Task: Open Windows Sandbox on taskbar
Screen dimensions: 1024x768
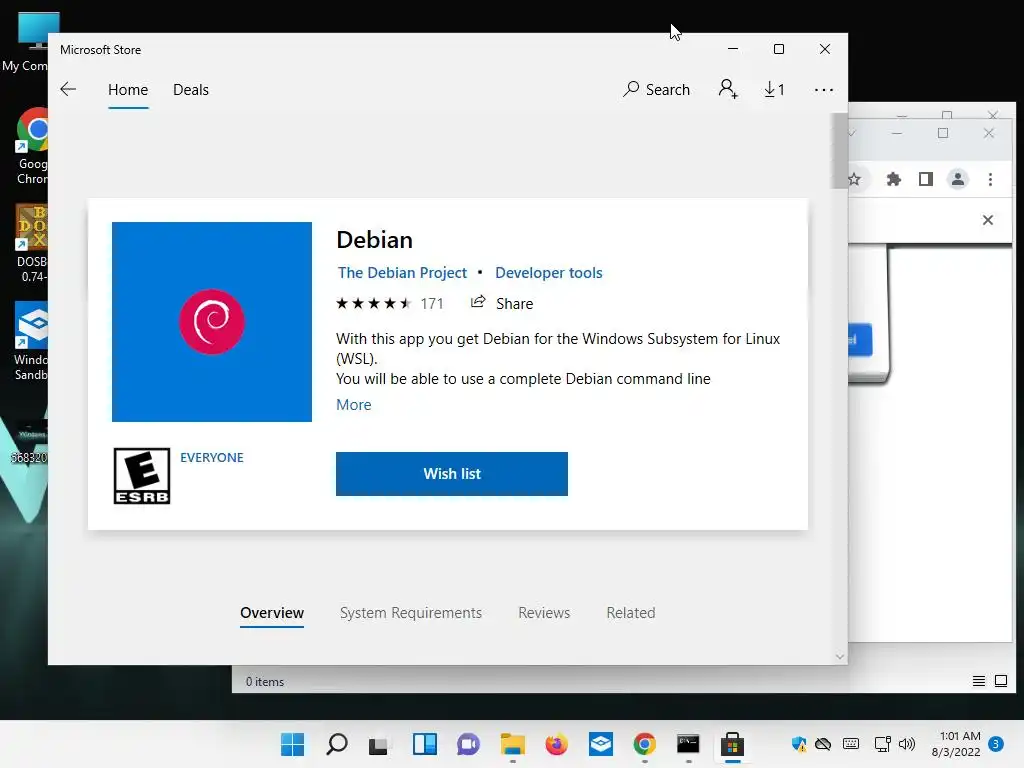Action: [601, 744]
